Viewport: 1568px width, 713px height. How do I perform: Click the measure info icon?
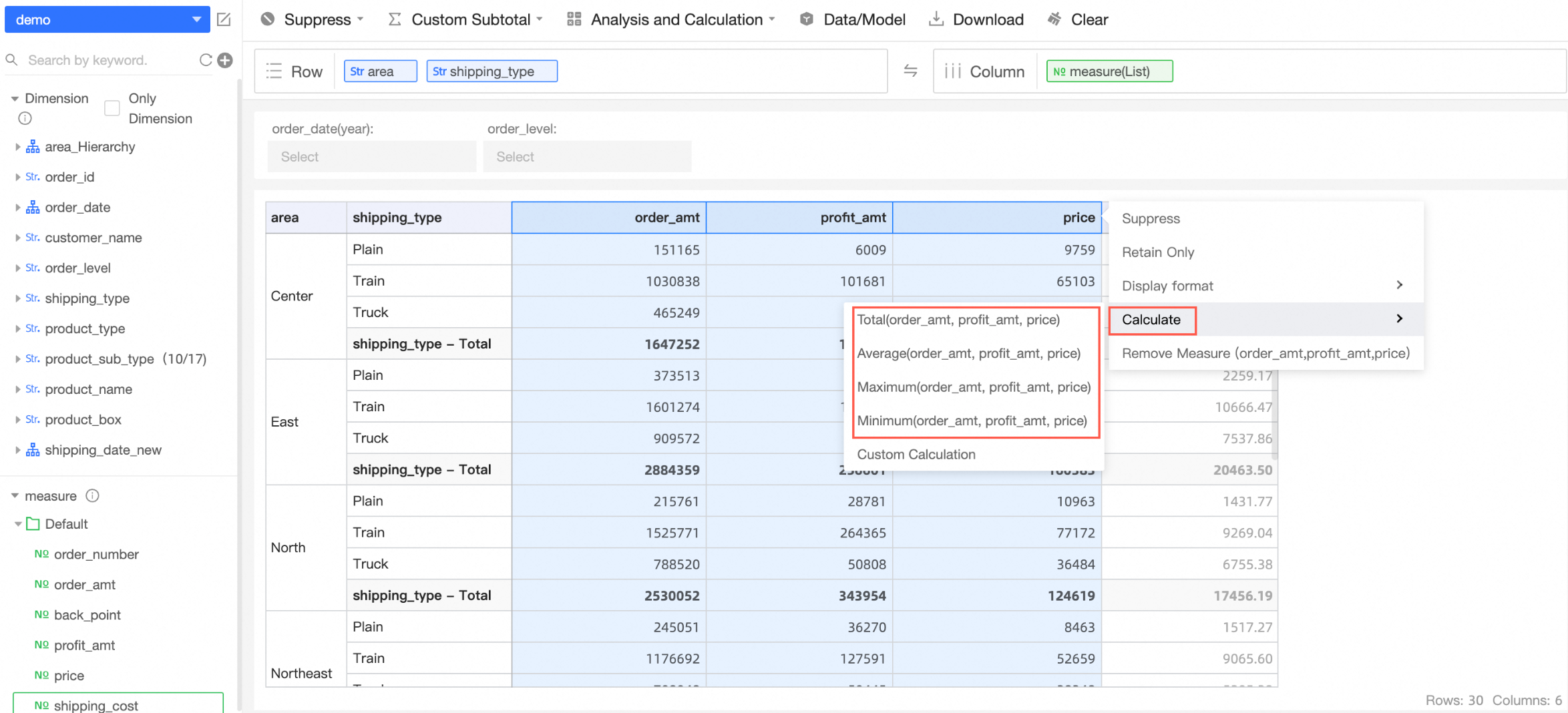coord(93,495)
